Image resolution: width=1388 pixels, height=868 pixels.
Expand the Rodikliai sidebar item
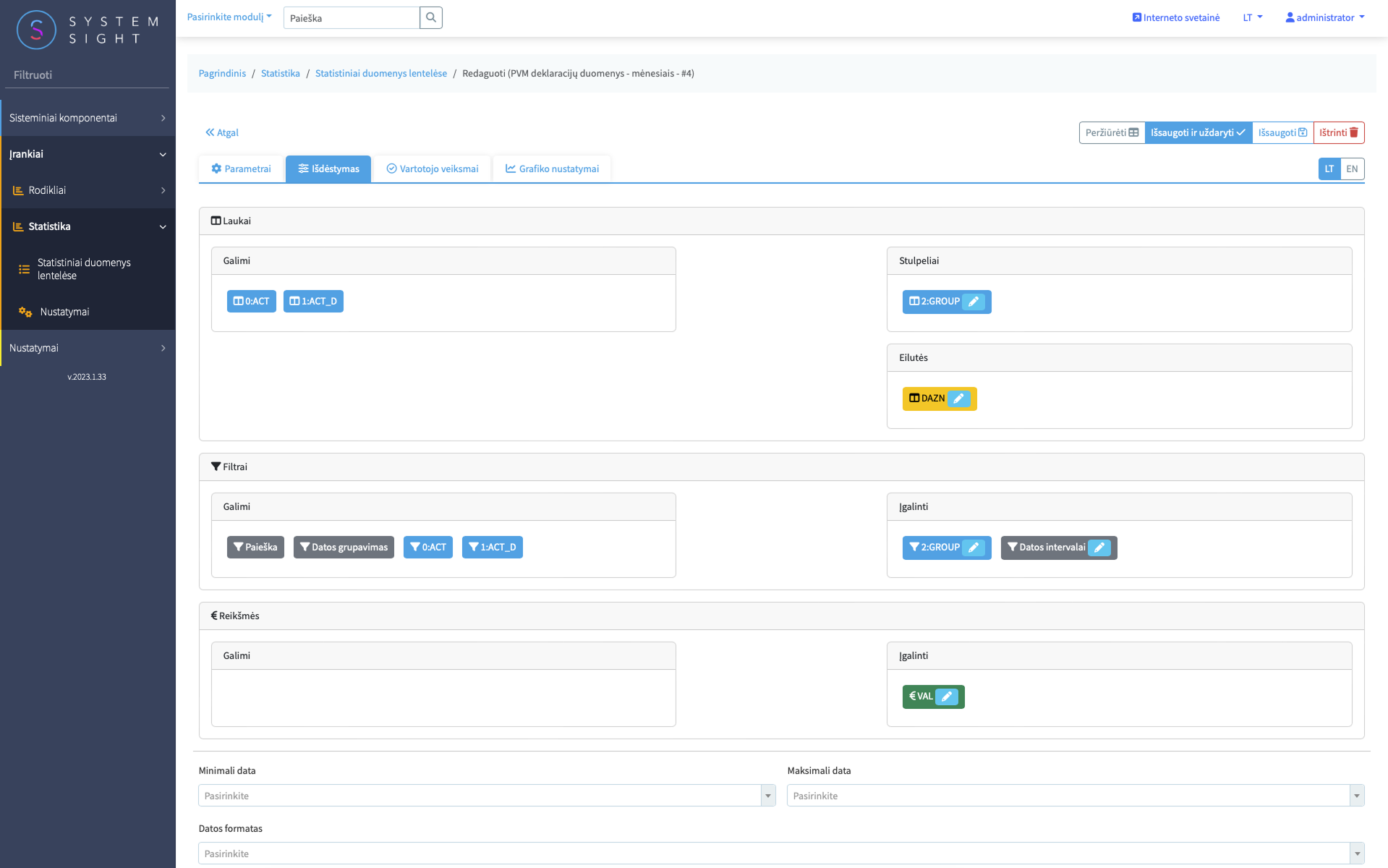(x=88, y=190)
